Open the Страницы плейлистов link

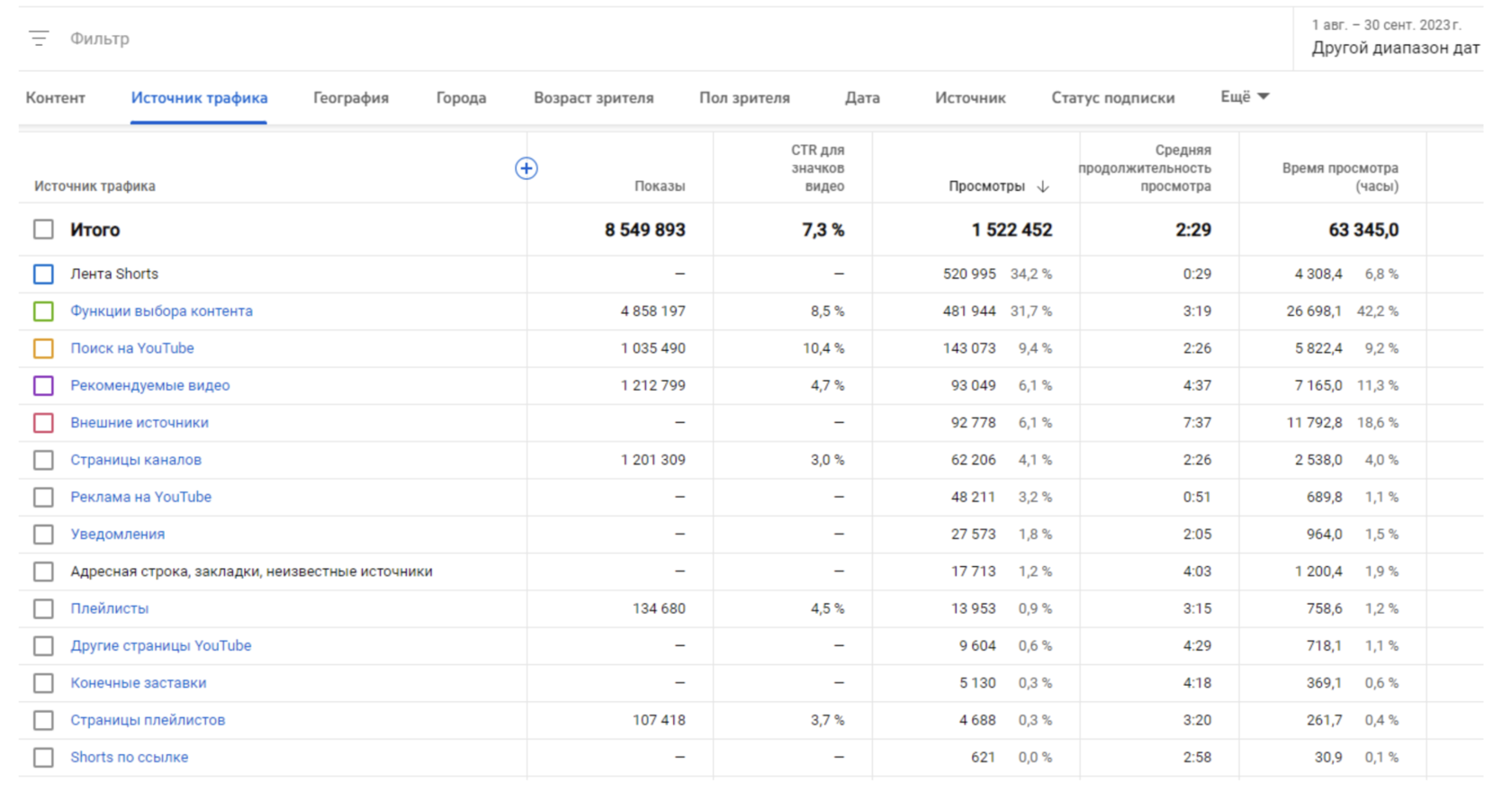coord(148,720)
